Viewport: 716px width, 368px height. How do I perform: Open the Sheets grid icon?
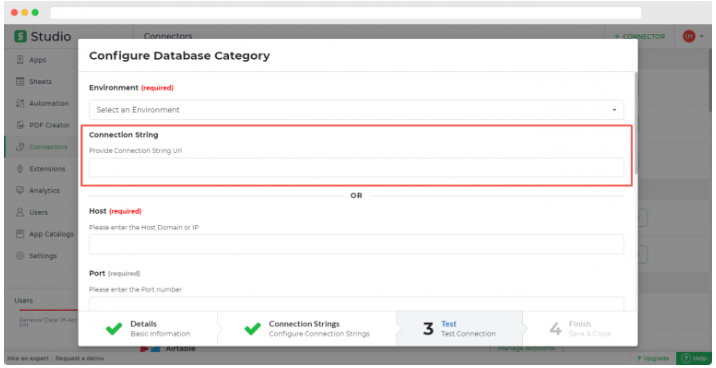tap(20, 82)
